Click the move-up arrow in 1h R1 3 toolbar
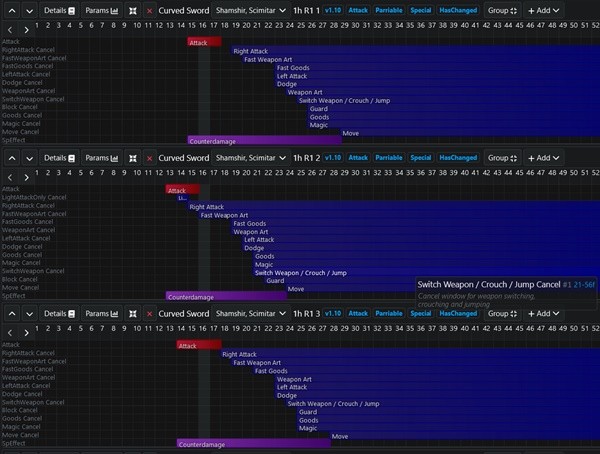Image resolution: width=600 pixels, height=454 pixels. coord(8,314)
